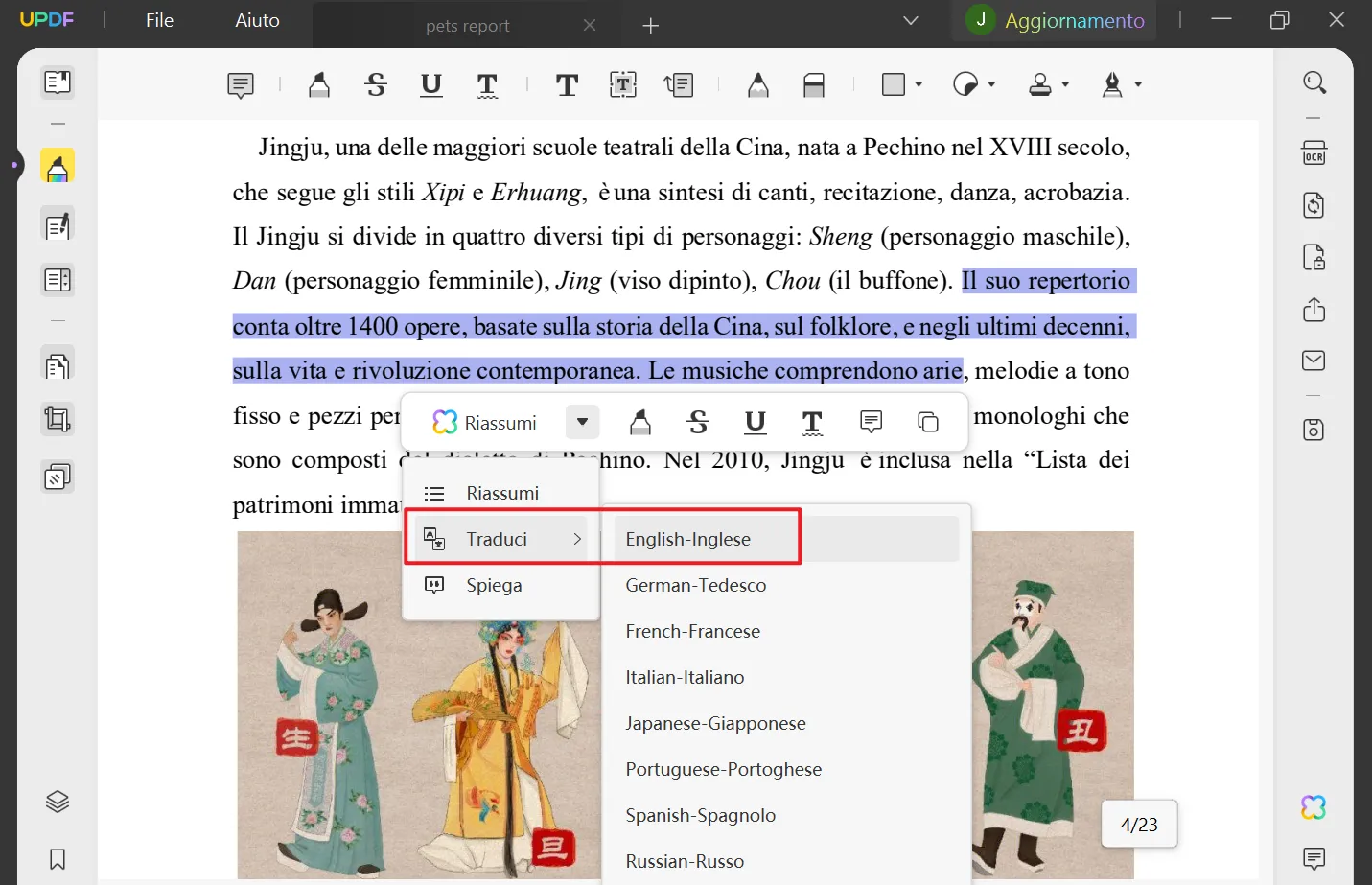
Task: Apply squiggly underline from floating toolbar
Action: click(812, 422)
